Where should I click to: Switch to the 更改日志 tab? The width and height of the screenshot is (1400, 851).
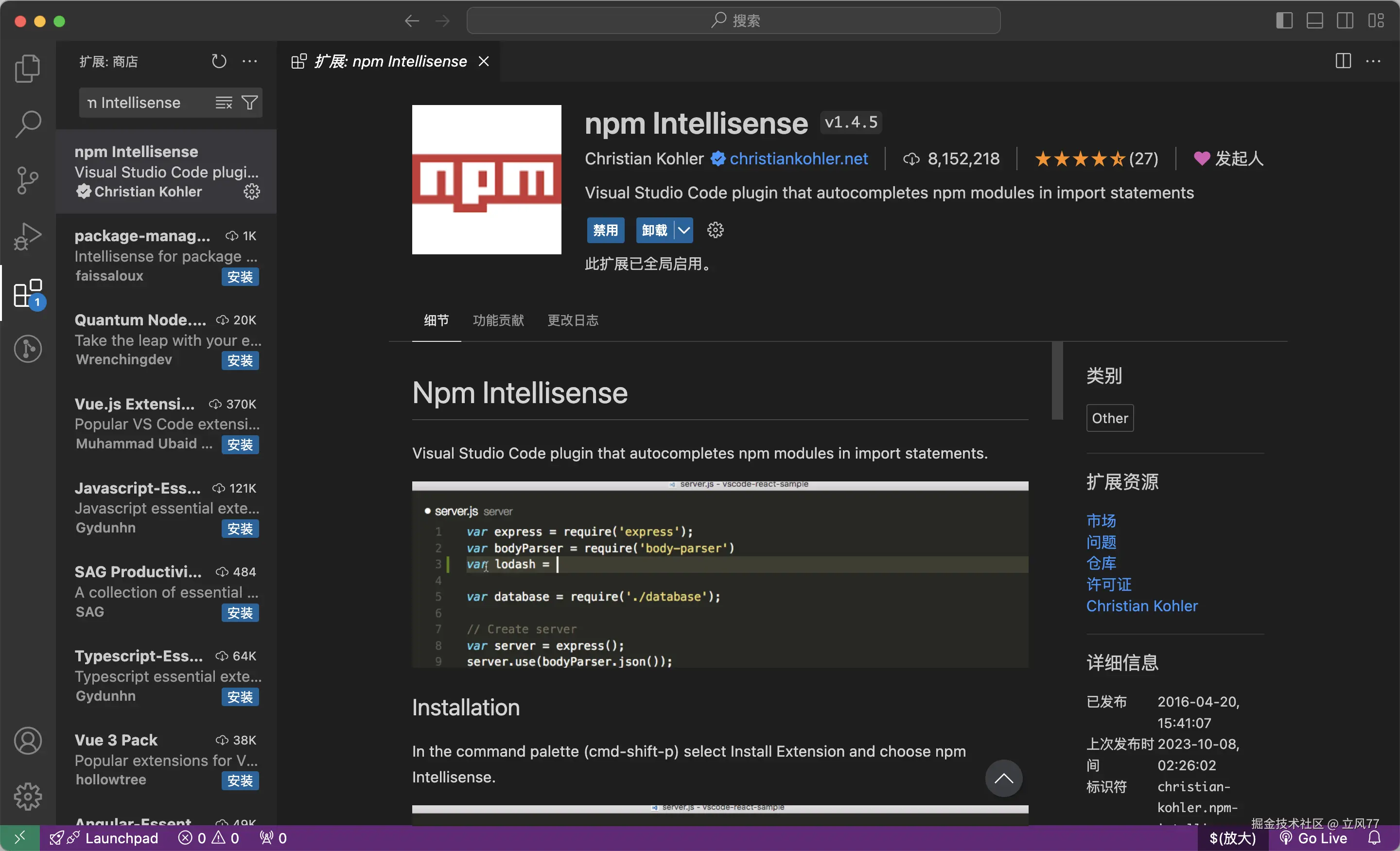tap(572, 320)
